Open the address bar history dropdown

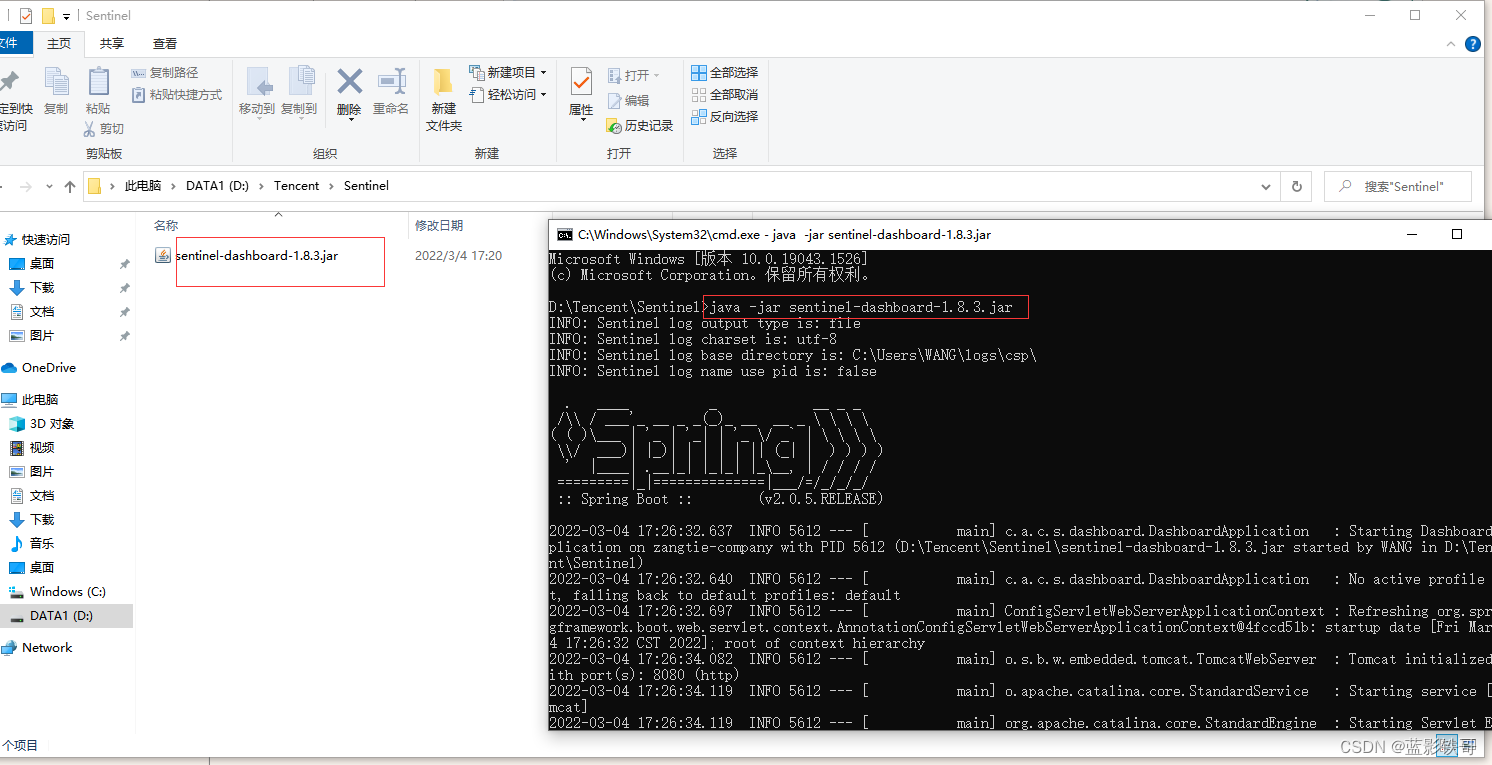click(1267, 187)
